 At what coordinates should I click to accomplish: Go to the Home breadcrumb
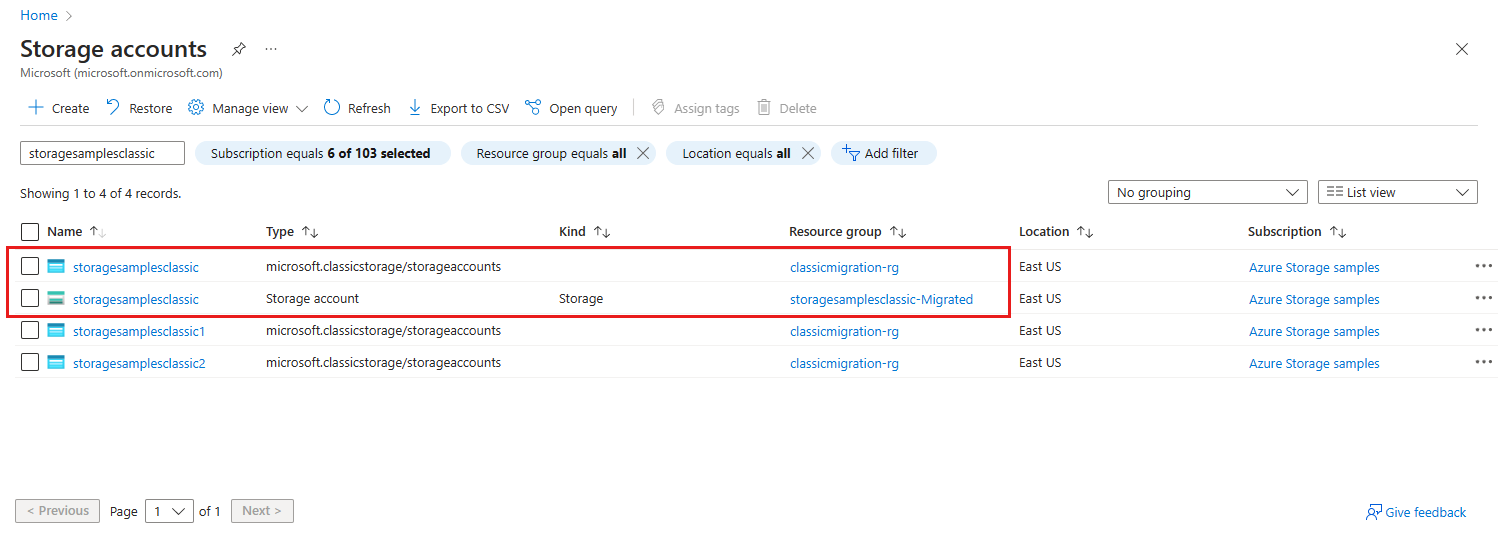coord(39,15)
